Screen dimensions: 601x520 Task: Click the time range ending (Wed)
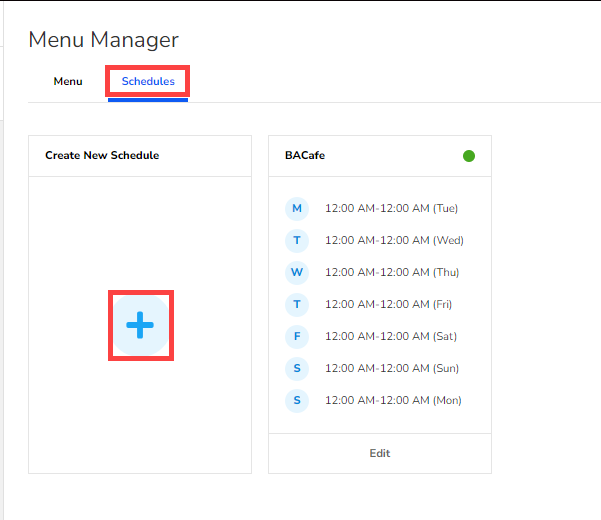(394, 241)
